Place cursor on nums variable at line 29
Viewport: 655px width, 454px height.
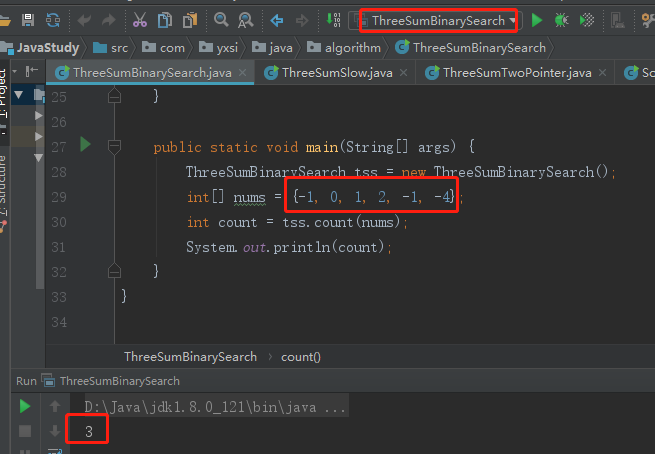tap(249, 197)
